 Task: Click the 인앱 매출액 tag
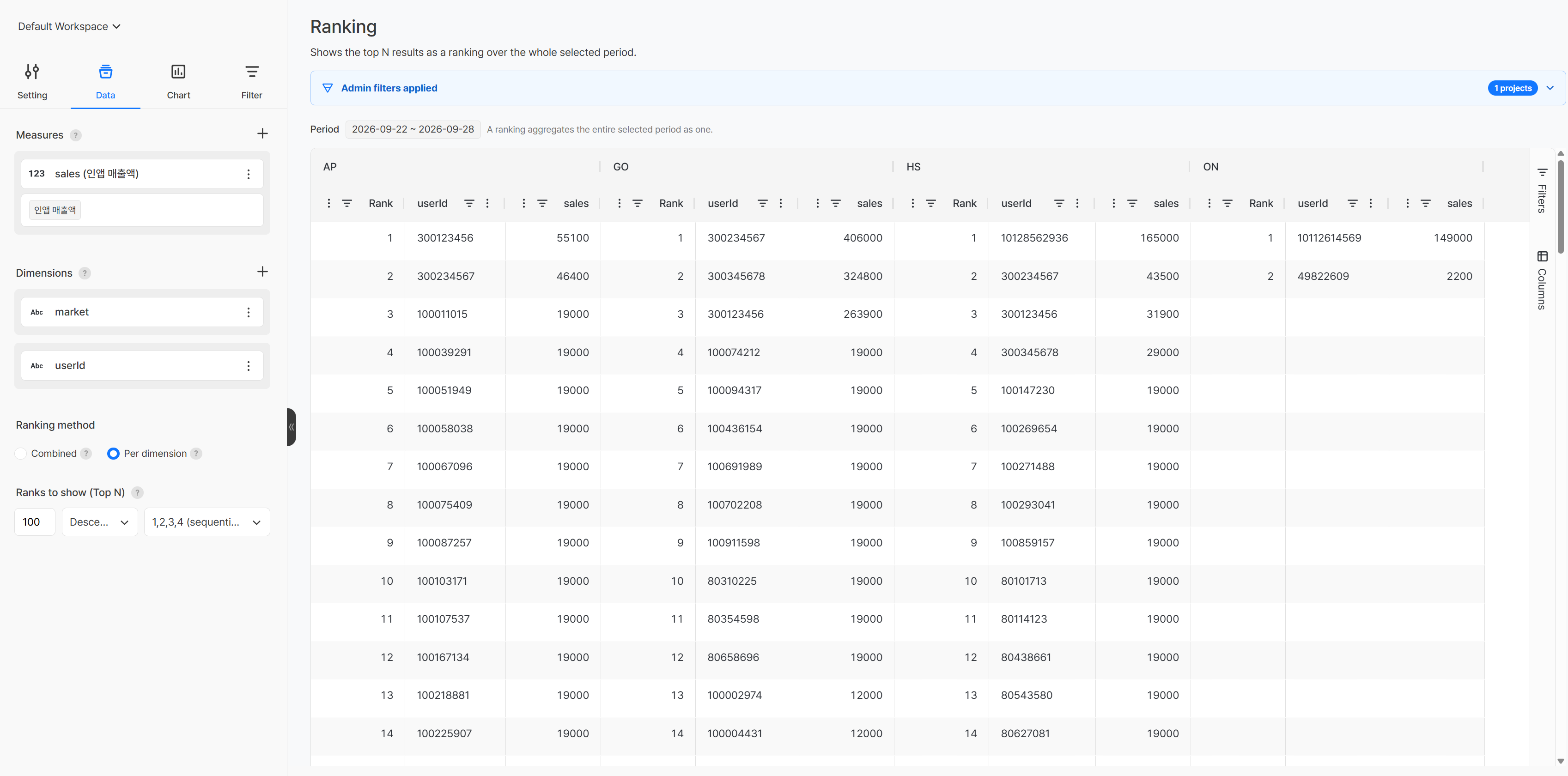click(55, 210)
